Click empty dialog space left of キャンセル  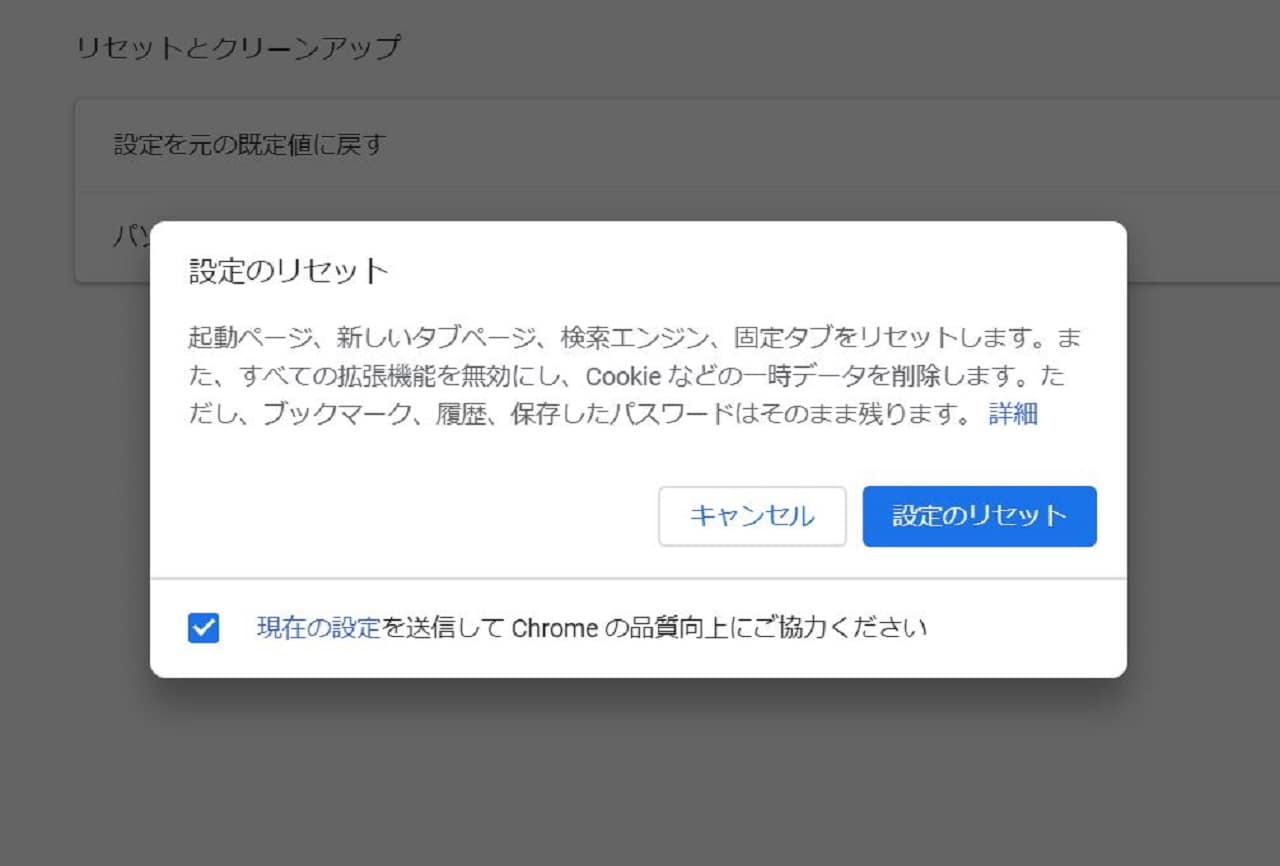(x=400, y=516)
